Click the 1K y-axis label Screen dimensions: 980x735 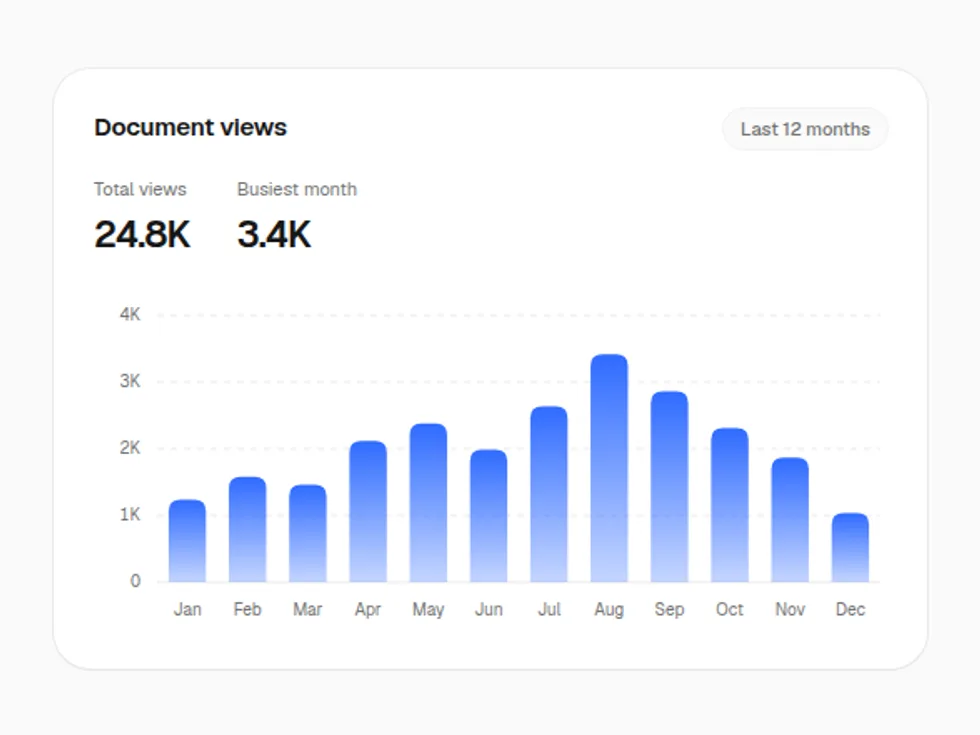130,515
